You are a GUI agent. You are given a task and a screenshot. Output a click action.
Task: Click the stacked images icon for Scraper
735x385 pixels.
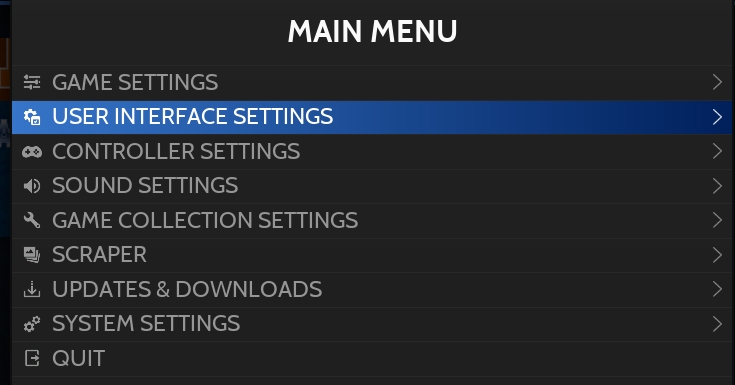[32, 255]
